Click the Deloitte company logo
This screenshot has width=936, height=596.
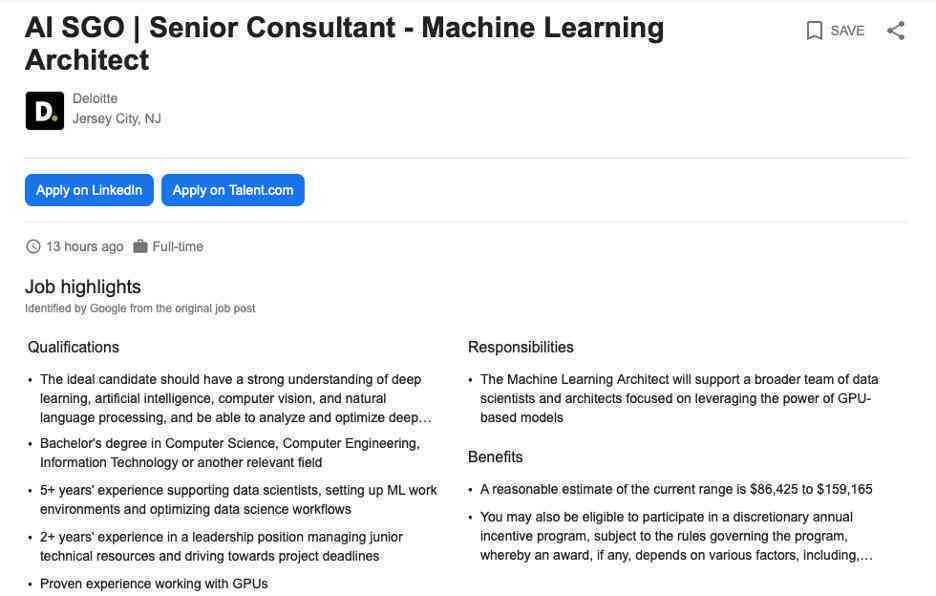(x=45, y=110)
